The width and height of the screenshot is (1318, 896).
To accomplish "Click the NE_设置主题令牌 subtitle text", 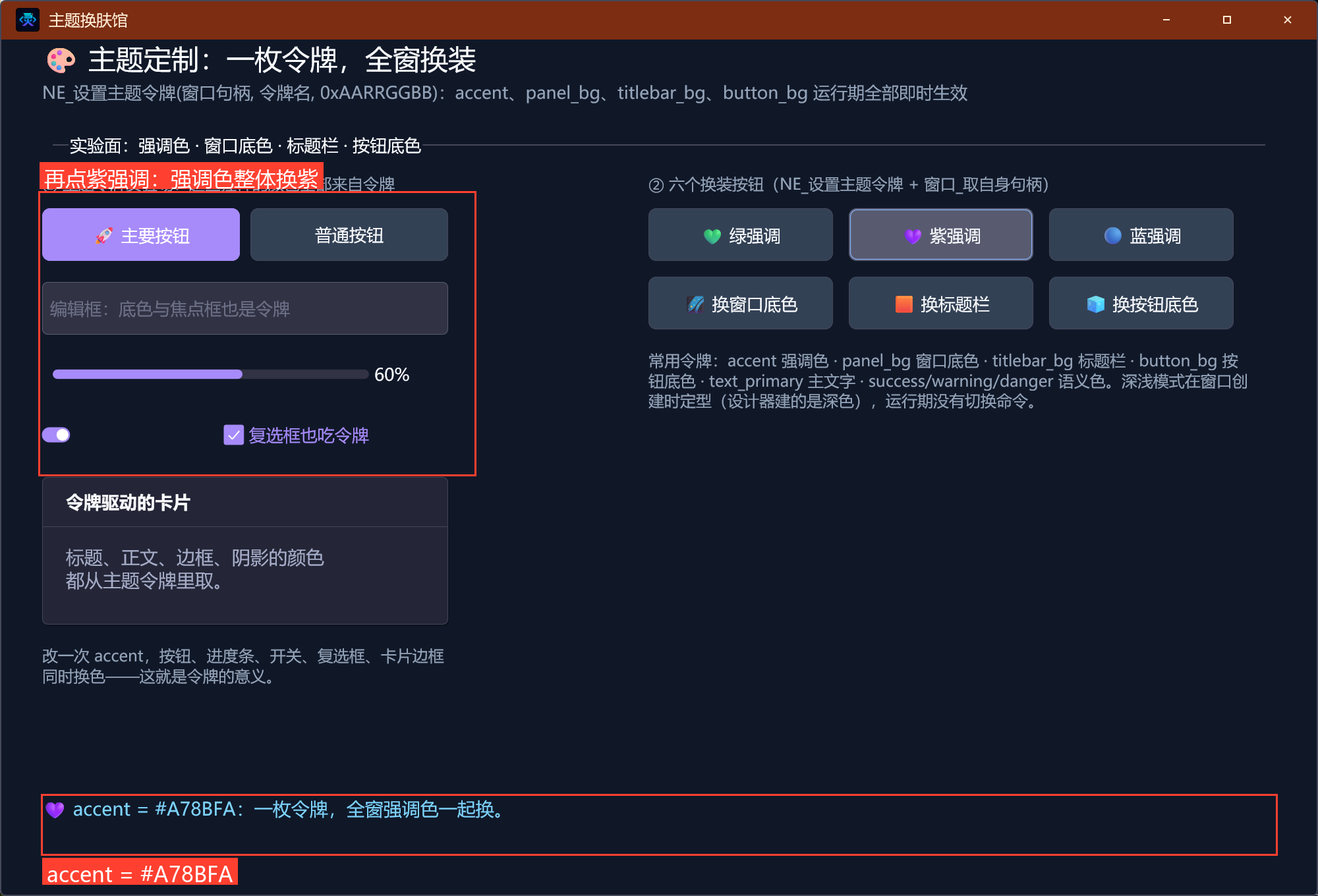I will 505,93.
